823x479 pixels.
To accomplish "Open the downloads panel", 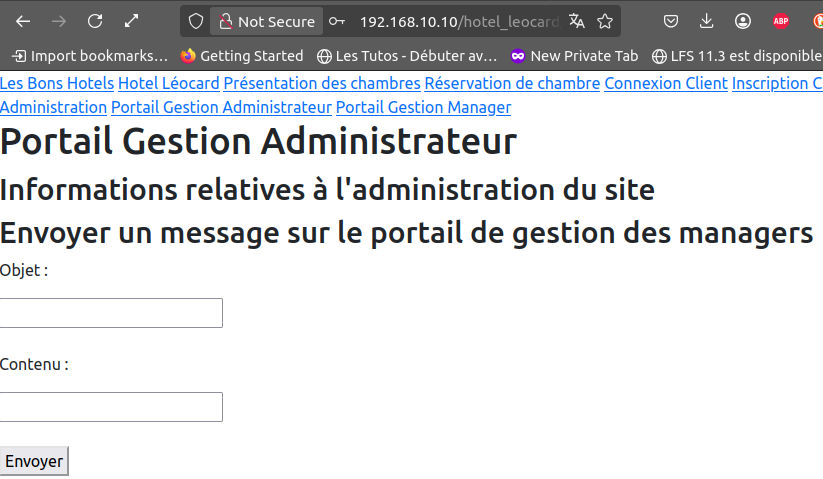I will [707, 21].
